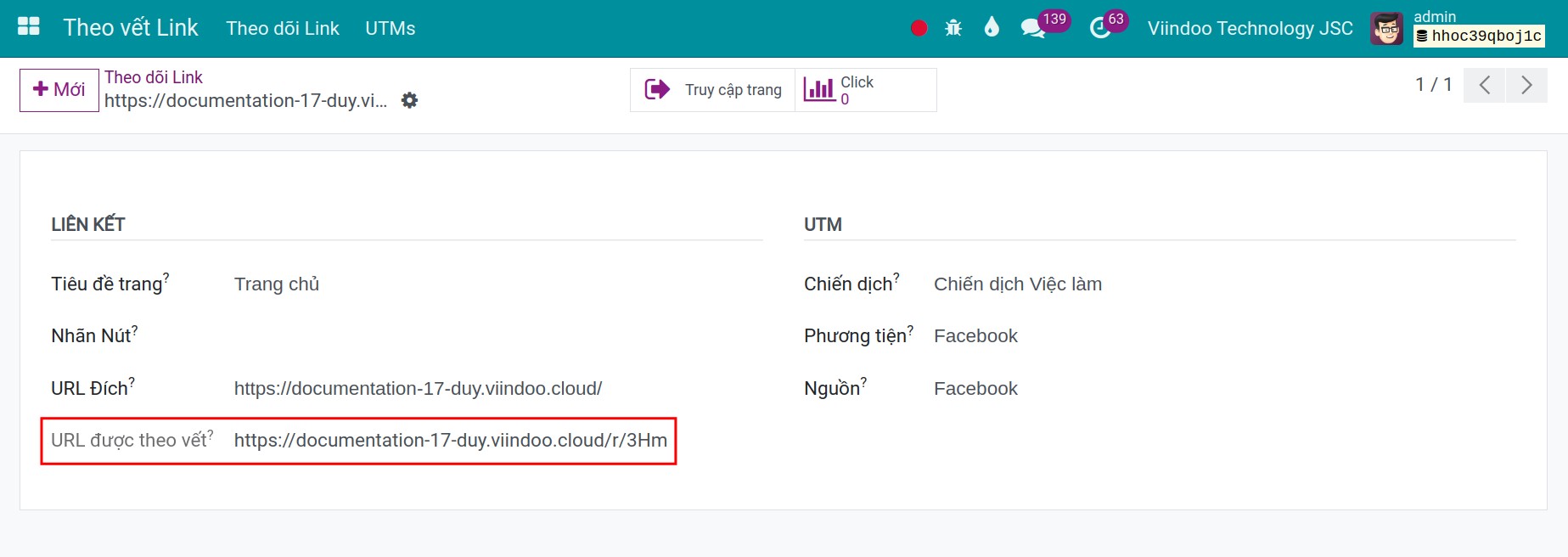This screenshot has width=1568, height=557.
Task: Click Theo dõi Link breadcrumb link
Action: 154,77
